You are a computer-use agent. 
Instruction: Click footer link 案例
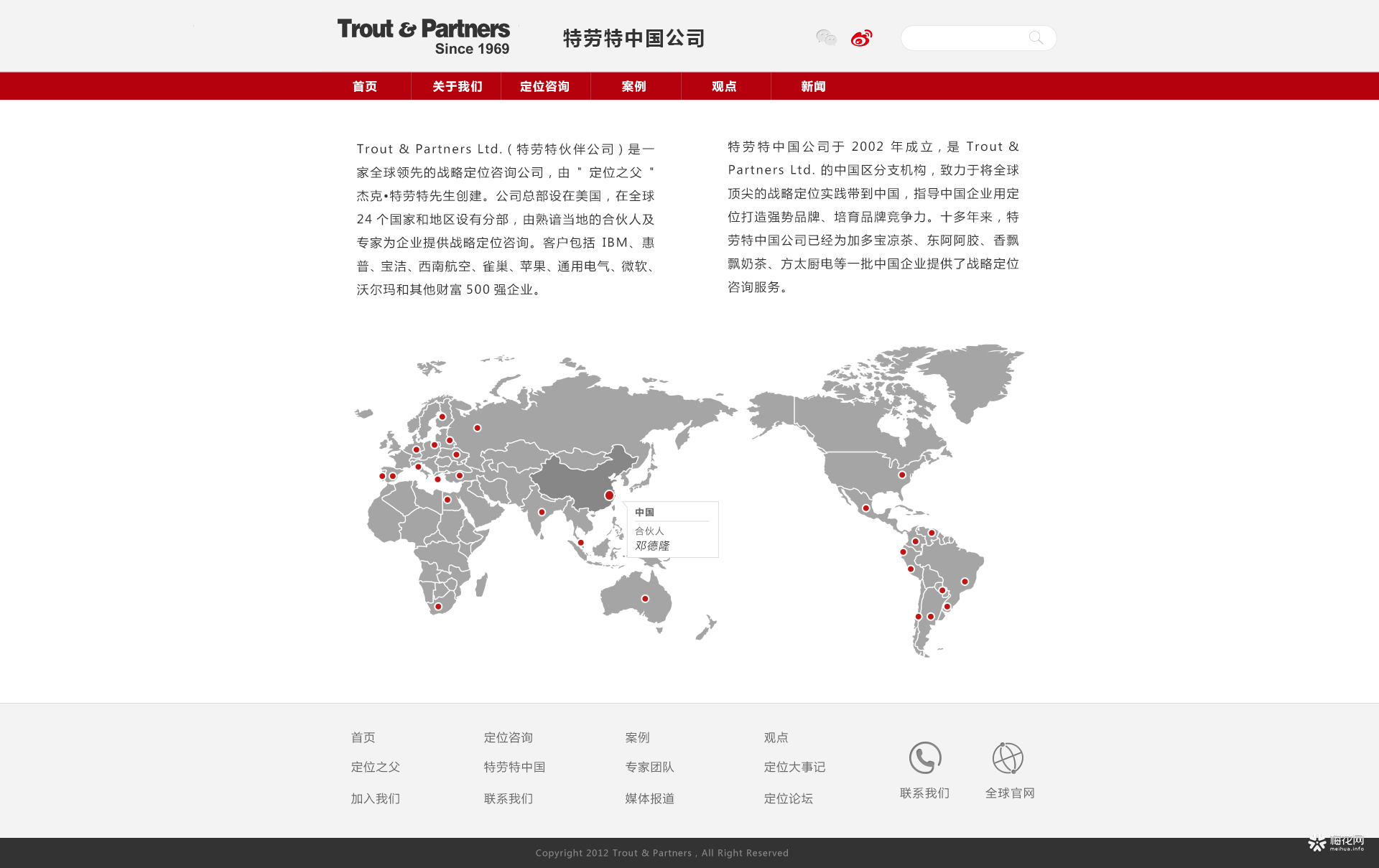pos(638,737)
